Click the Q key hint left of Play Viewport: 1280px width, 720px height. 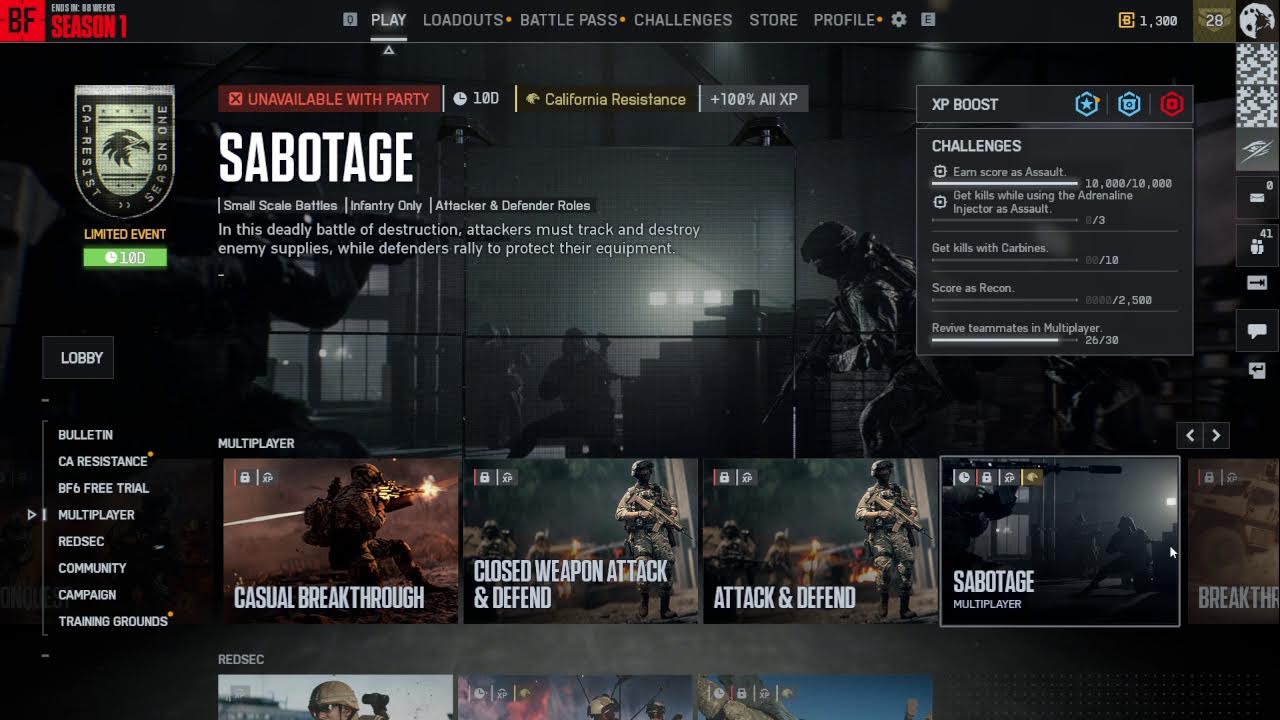349,20
